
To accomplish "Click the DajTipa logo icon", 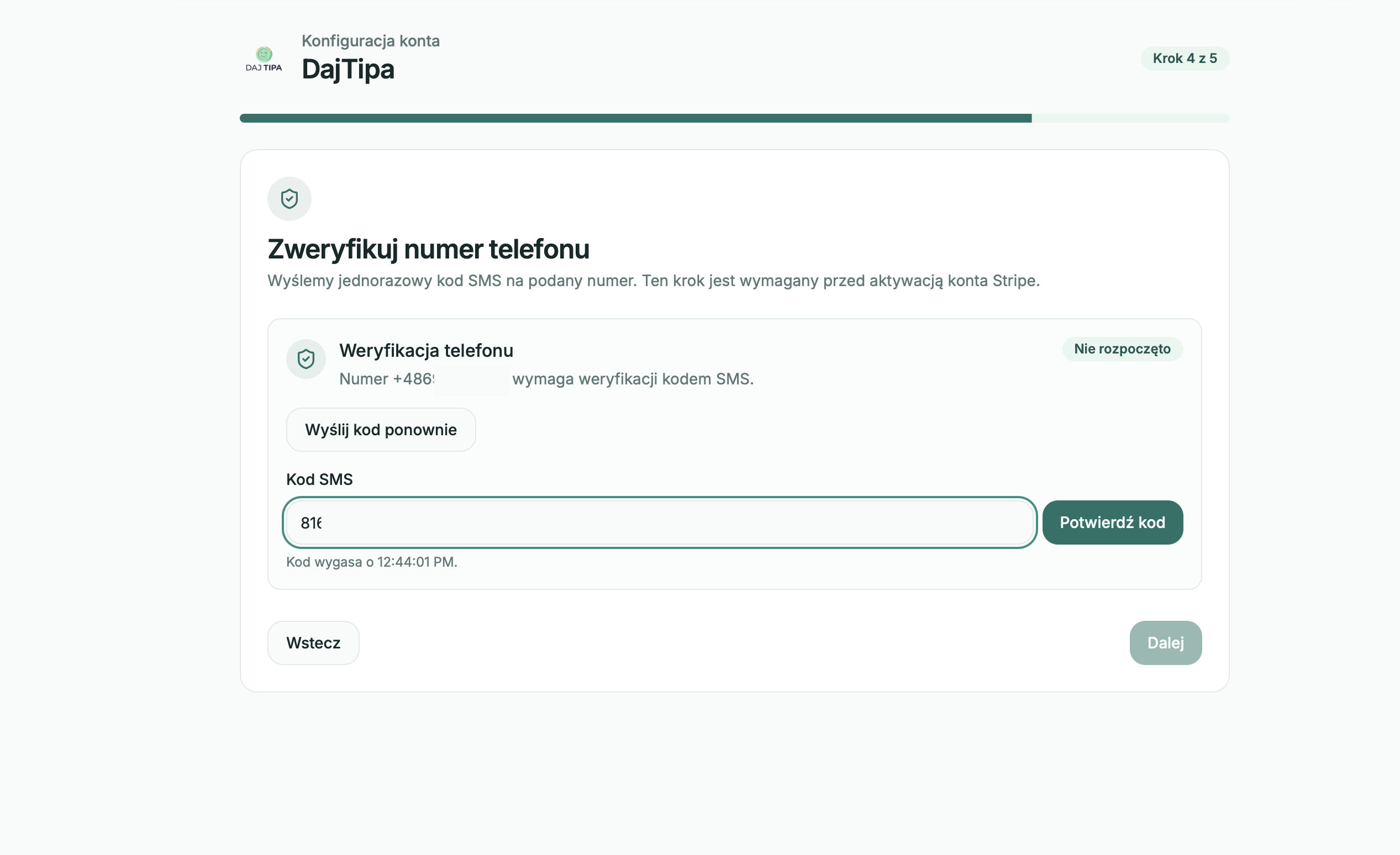I will click(264, 59).
